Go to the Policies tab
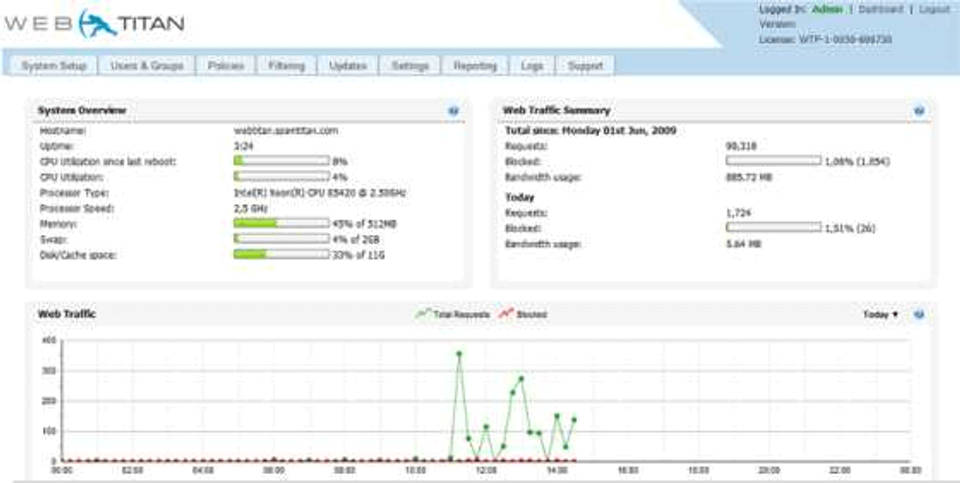Viewport: 960px width, 483px height. point(226,66)
